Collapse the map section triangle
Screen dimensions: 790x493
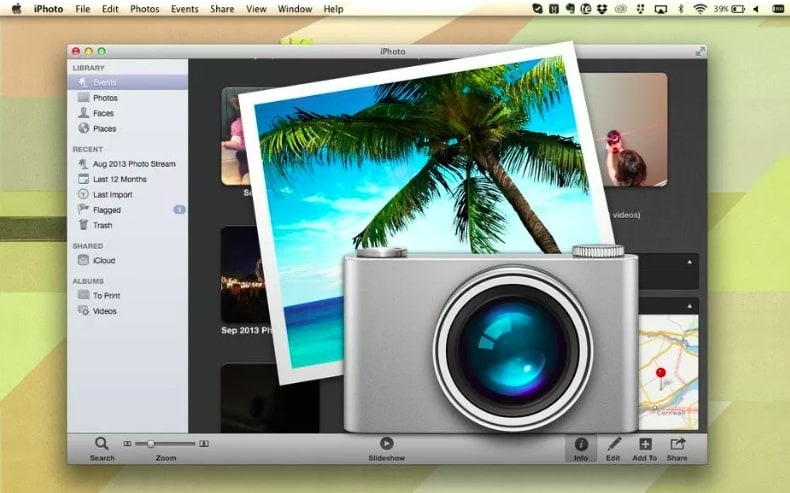[689, 306]
